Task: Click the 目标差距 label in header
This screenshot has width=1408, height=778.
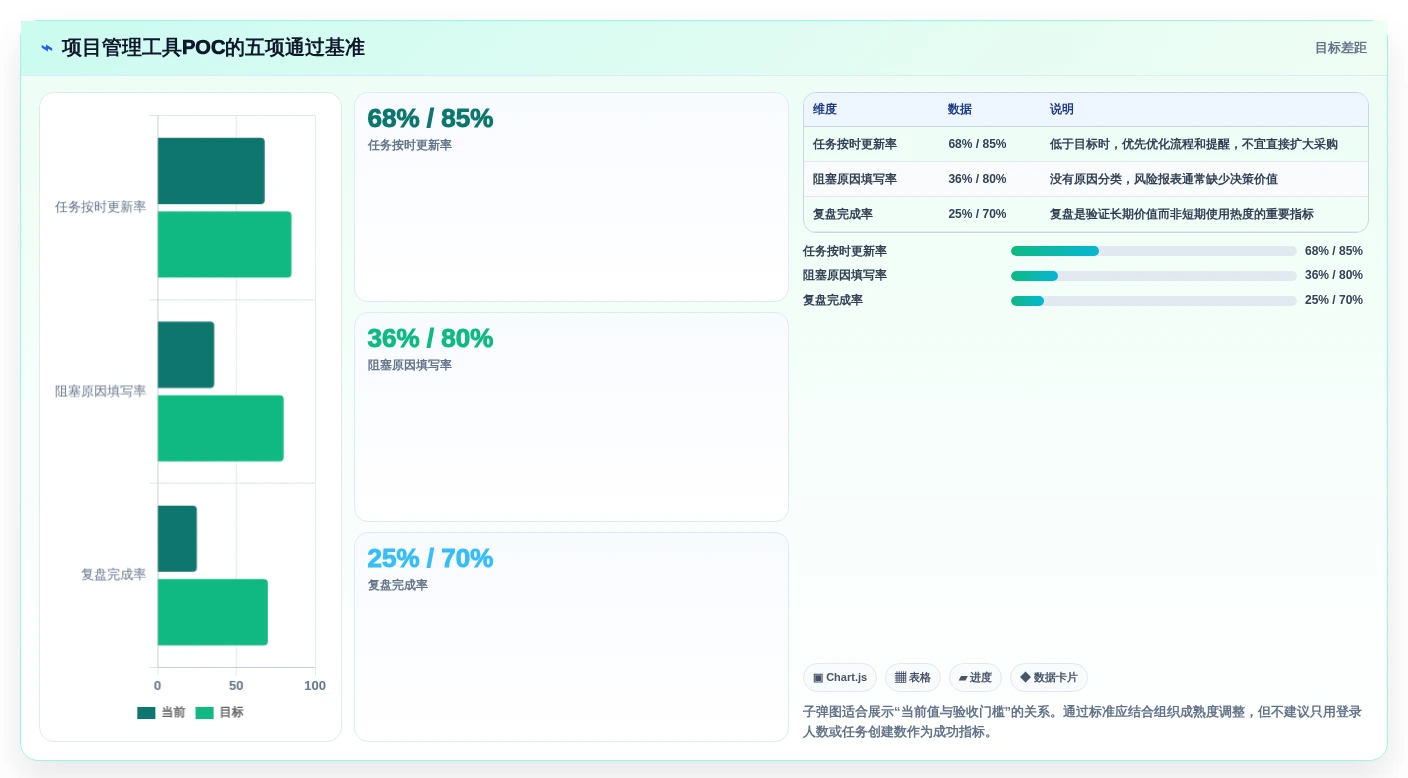Action: (1340, 48)
